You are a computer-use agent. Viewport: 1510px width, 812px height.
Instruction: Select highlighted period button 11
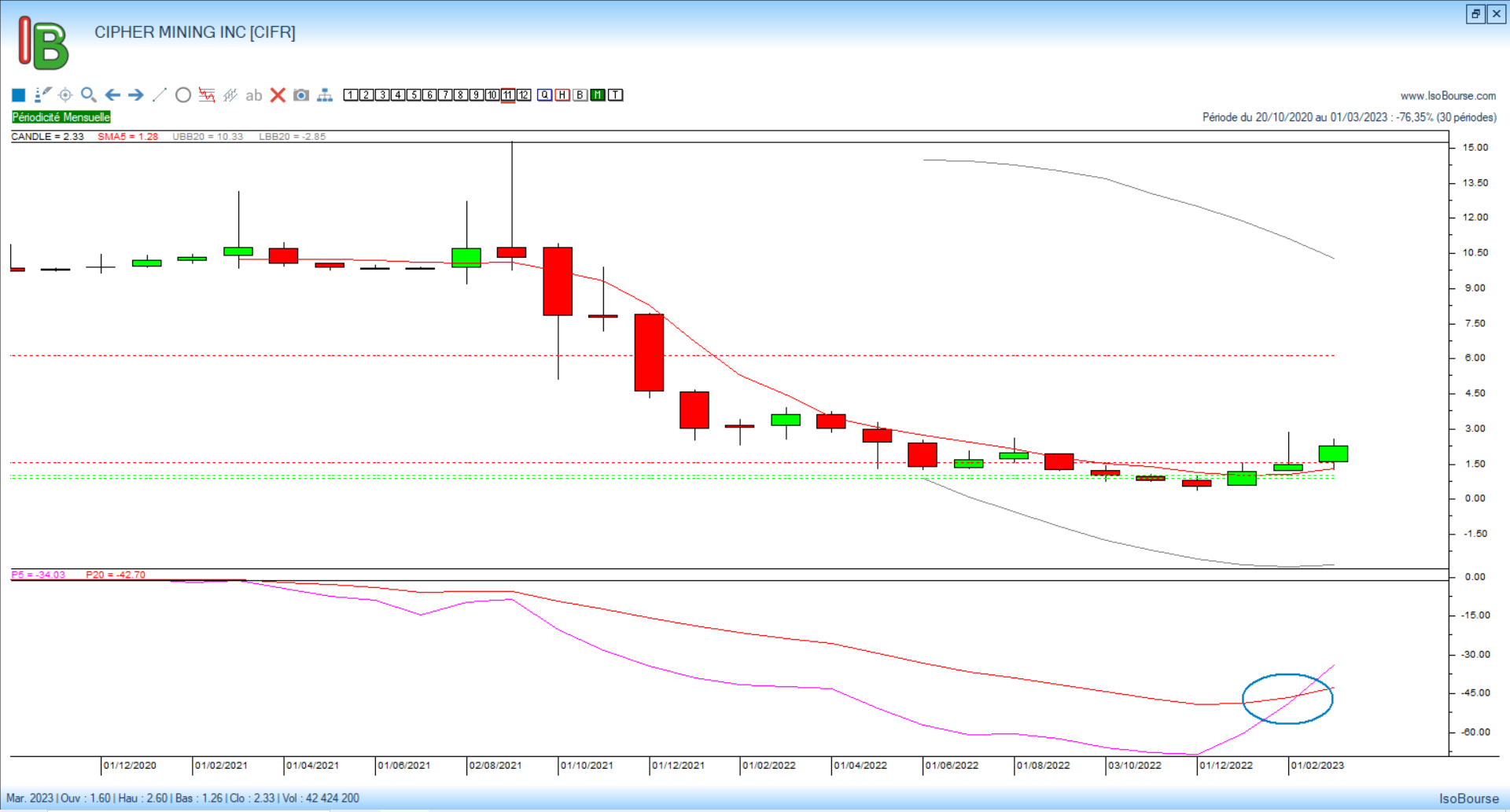pos(508,95)
